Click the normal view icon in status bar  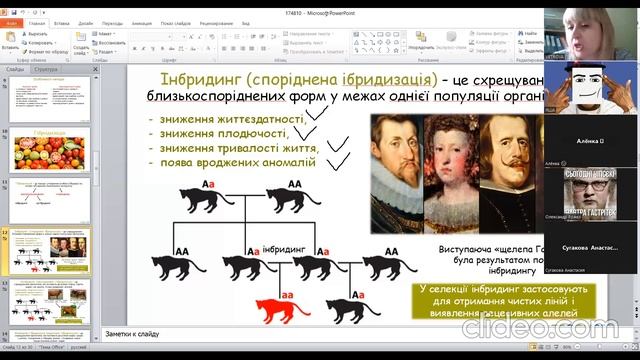(x=533, y=347)
